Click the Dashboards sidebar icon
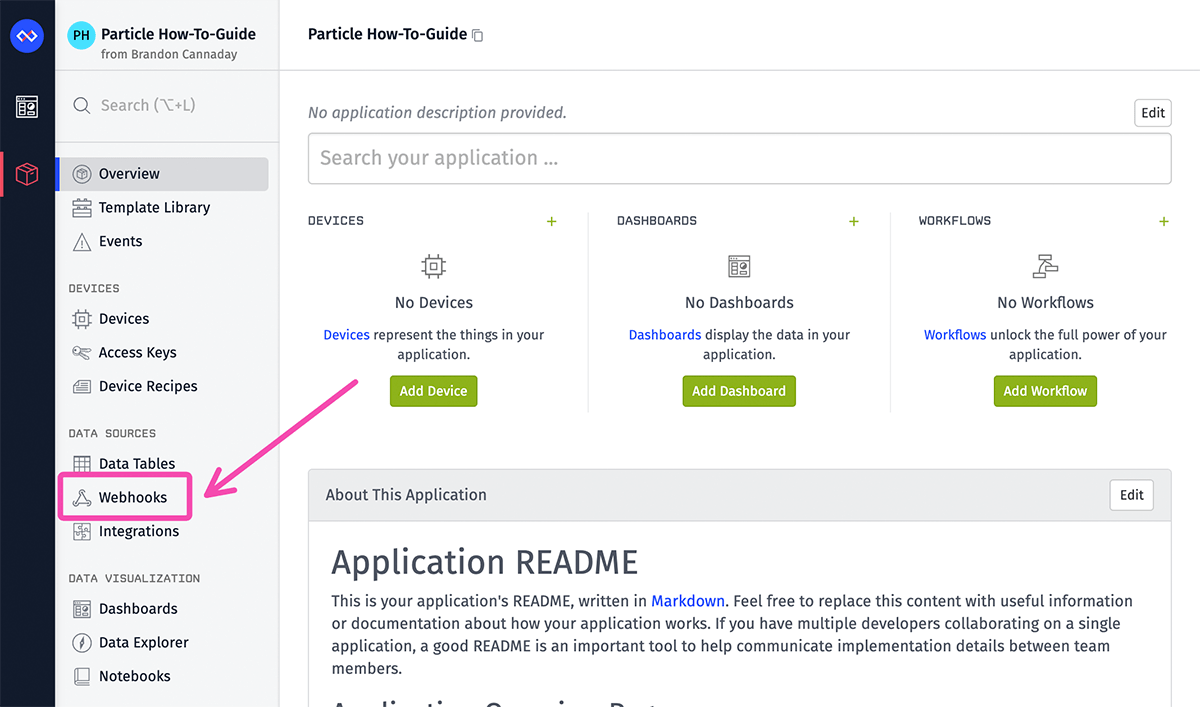1200x707 pixels. [82, 609]
